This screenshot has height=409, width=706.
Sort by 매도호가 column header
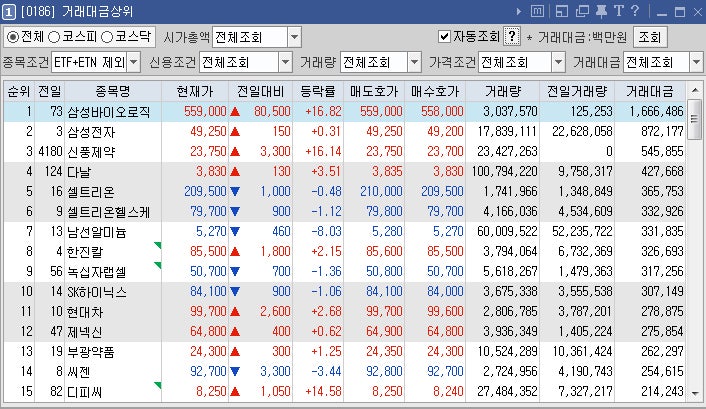coord(374,91)
